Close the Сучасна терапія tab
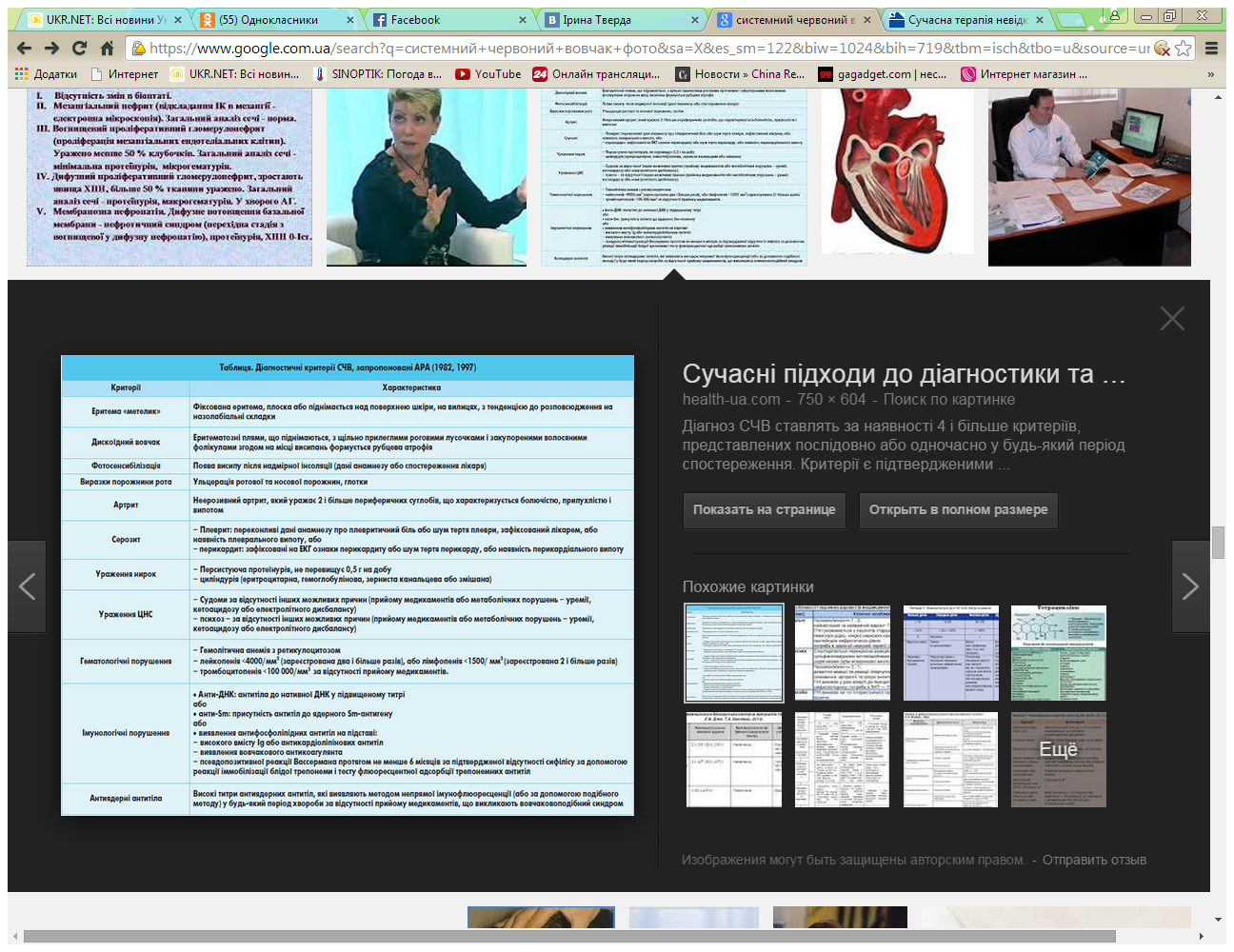The image size is (1234, 952). click(1039, 20)
